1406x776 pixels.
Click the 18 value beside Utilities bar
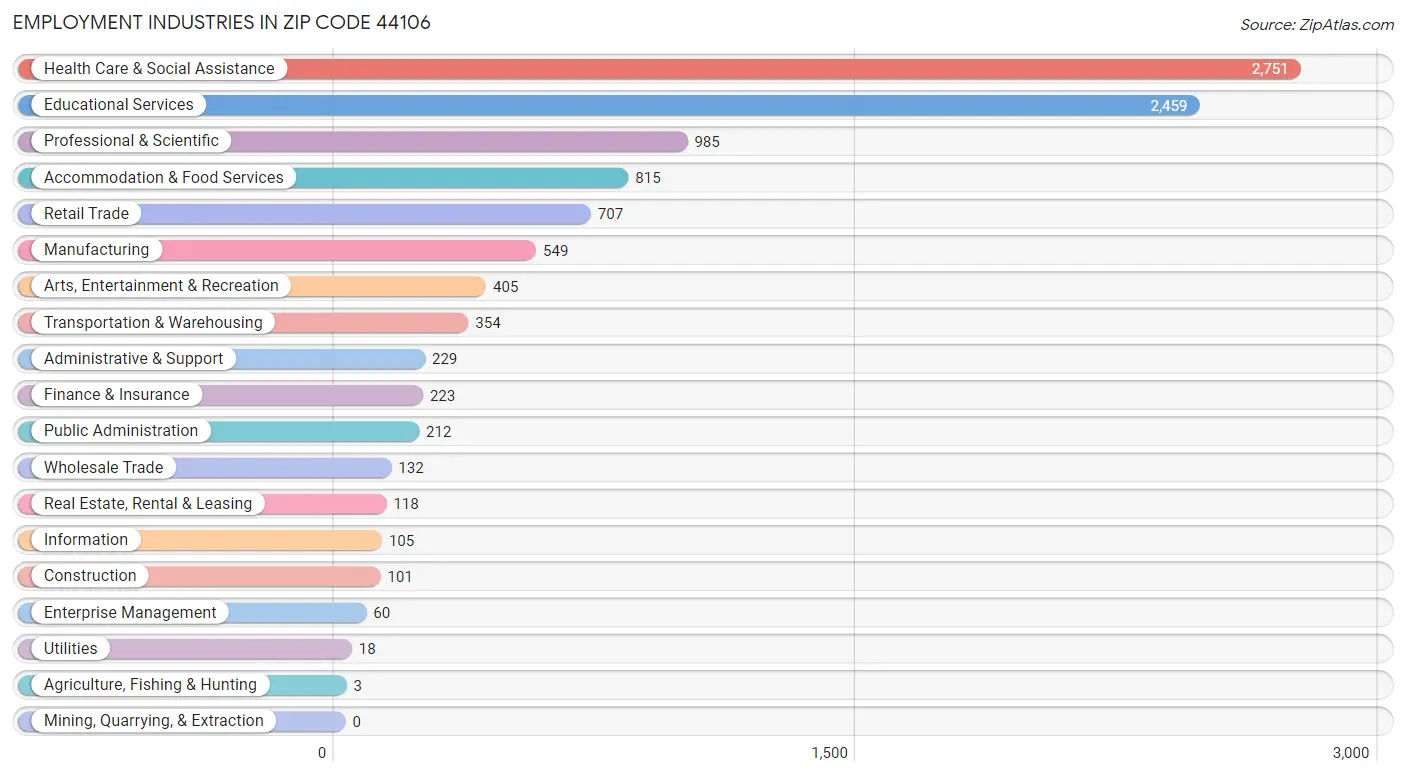point(367,649)
